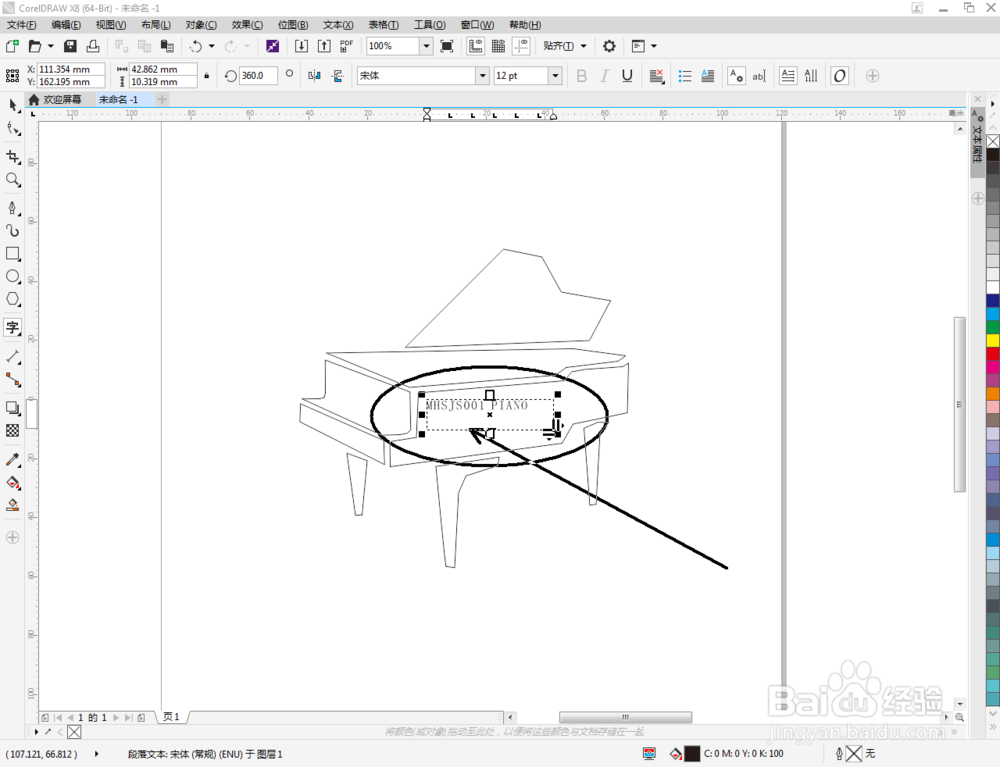Select the Artistic Media tool

pos(12,230)
